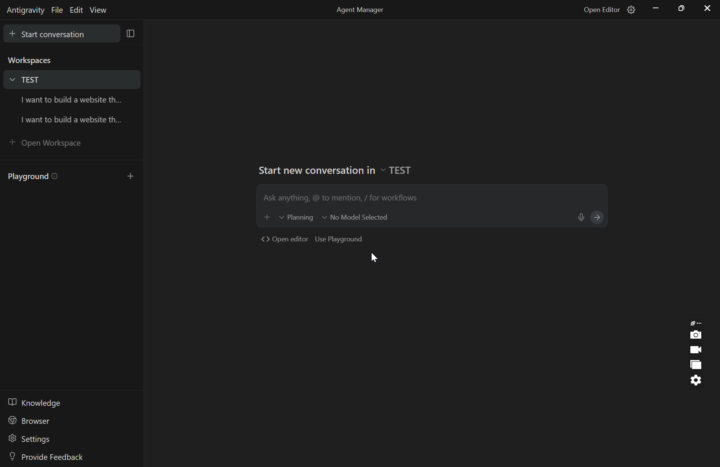Image resolution: width=720 pixels, height=467 pixels.
Task: Open the No Model Selected dropdown
Action: [355, 217]
